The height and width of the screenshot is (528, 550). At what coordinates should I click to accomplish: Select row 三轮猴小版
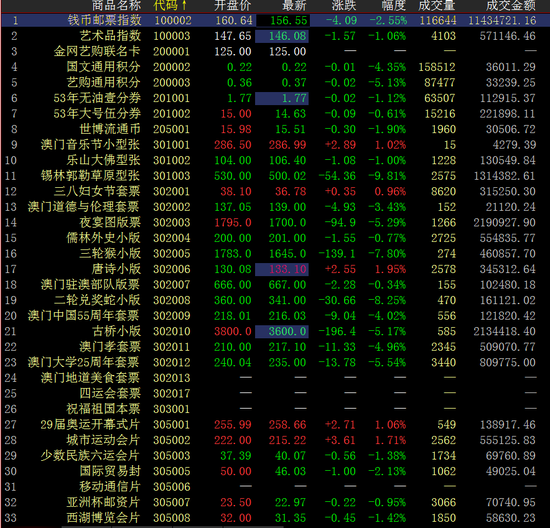[275, 254]
